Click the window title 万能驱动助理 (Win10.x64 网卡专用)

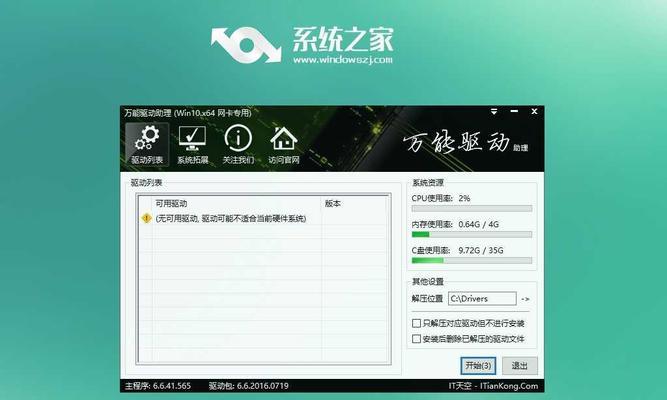[188, 113]
